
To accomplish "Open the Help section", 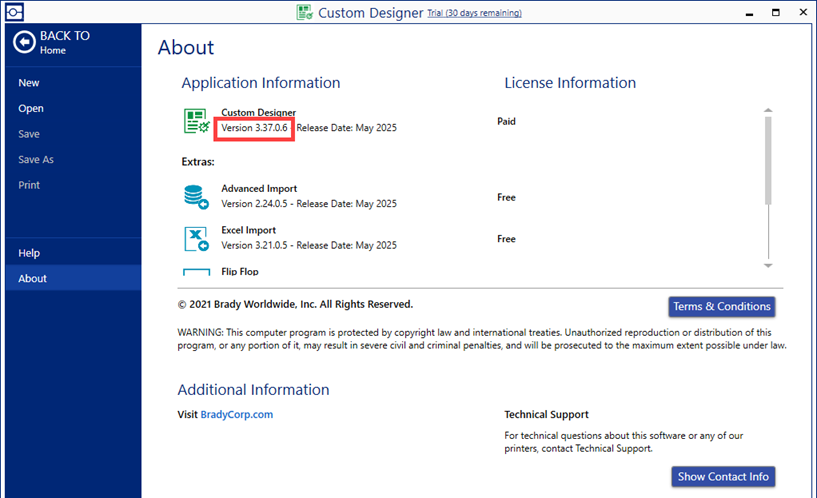I will coord(29,253).
